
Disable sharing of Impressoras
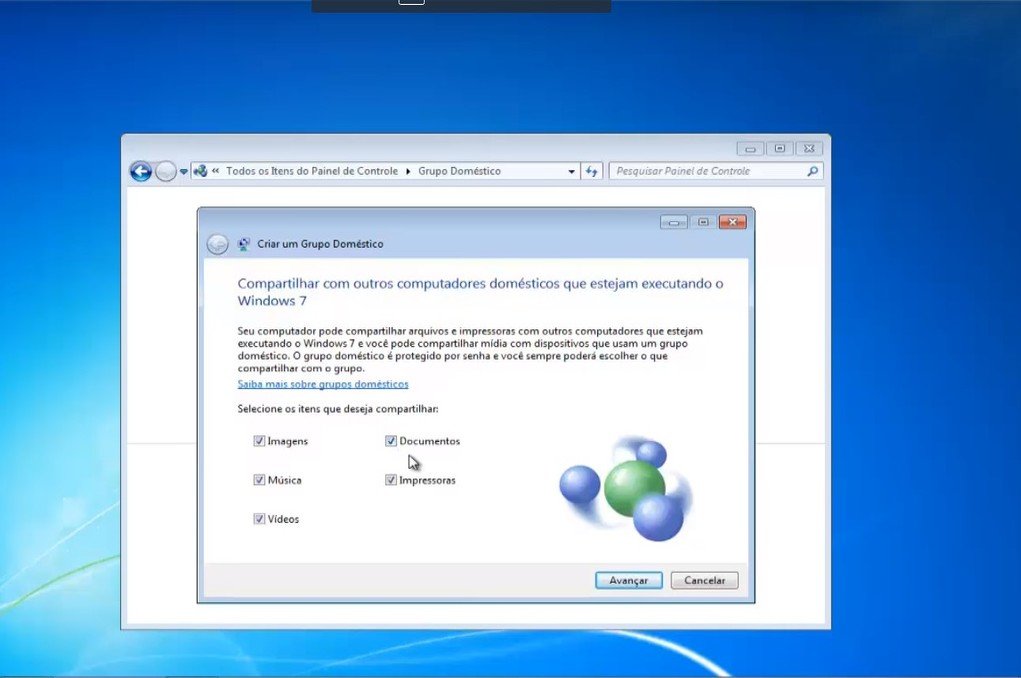tap(391, 480)
